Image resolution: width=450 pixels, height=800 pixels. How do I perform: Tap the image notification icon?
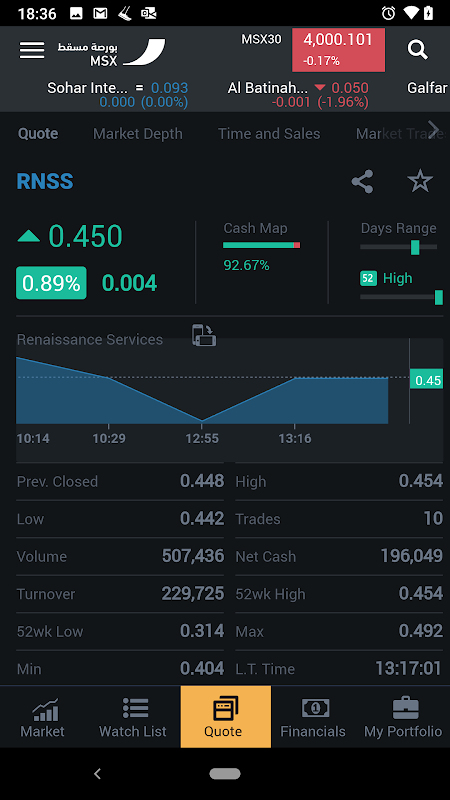(76, 13)
